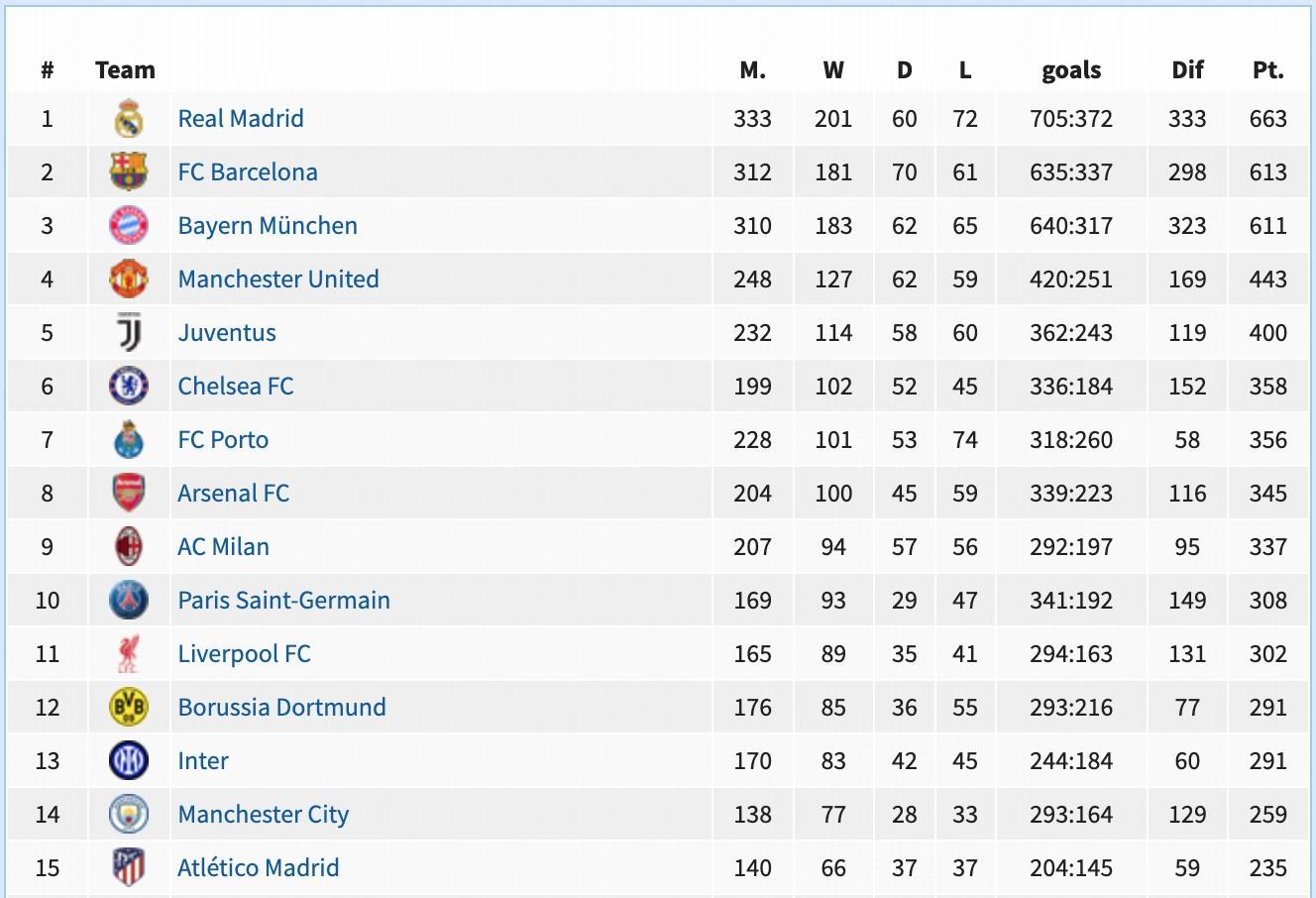1316x898 pixels.
Task: Click the Dif column header
Action: coord(1187,70)
